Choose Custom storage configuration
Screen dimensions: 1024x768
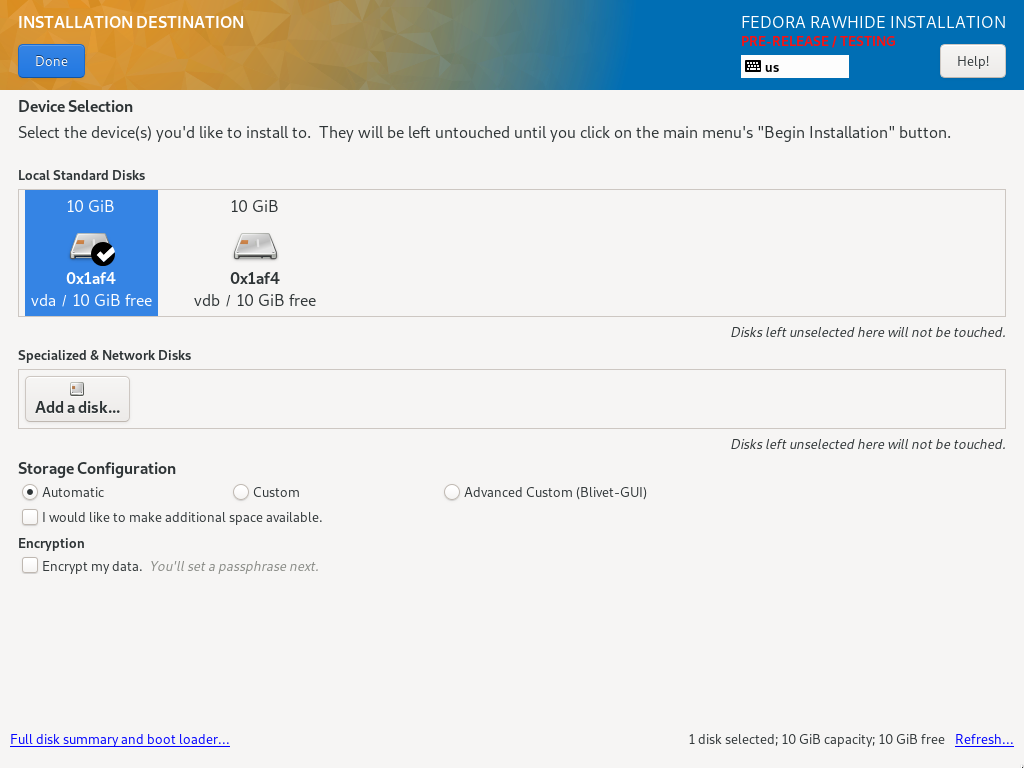pyautogui.click(x=241, y=492)
